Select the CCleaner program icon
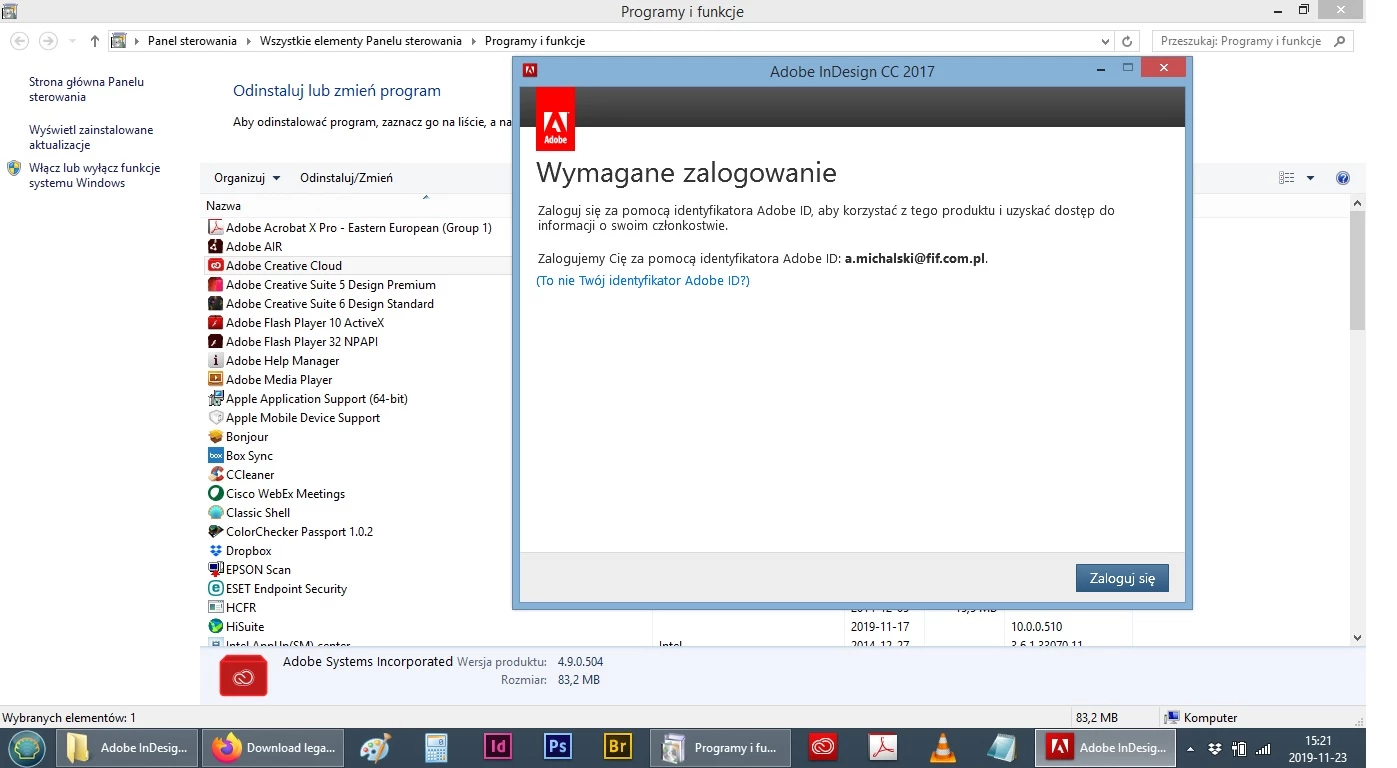1397x768 pixels. (x=215, y=475)
